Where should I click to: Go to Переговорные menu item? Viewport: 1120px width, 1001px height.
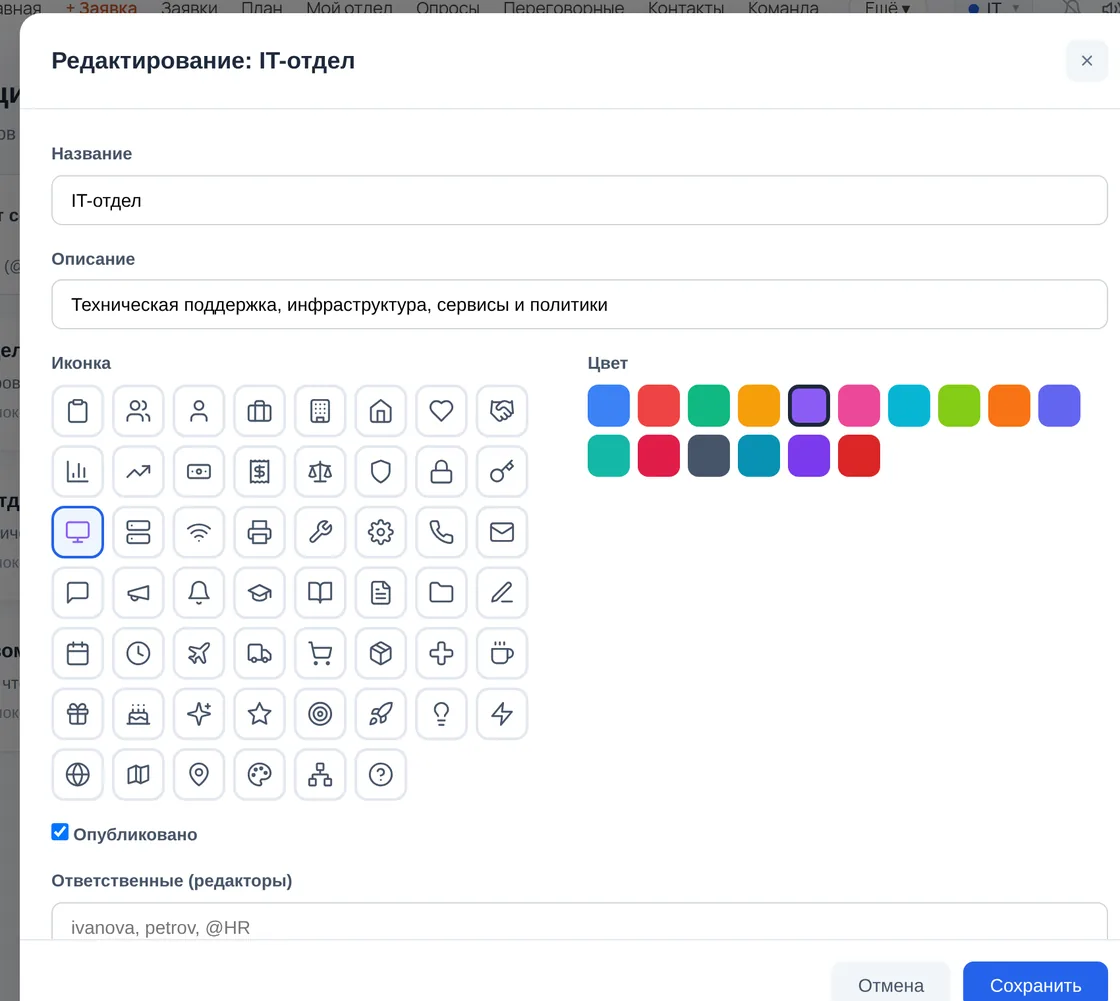(x=564, y=8)
